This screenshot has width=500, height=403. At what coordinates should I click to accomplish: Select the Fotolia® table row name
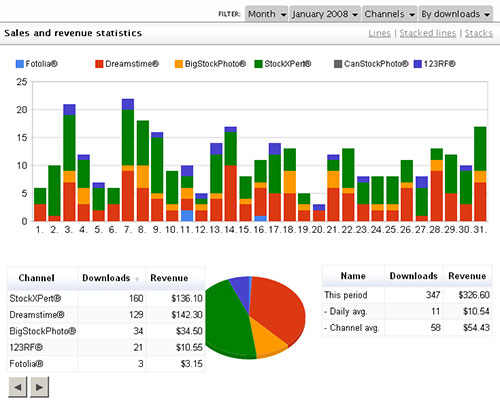26,364
